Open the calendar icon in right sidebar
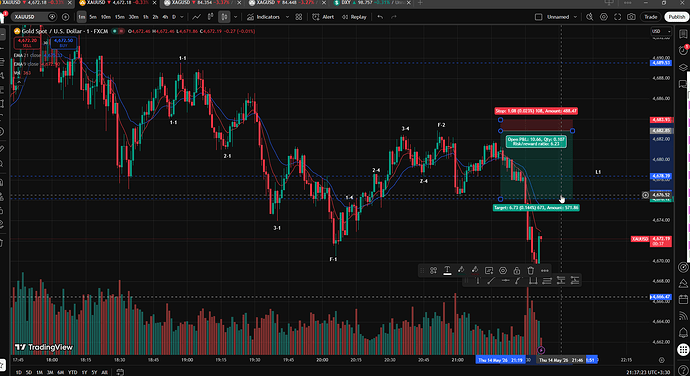 coord(683,299)
